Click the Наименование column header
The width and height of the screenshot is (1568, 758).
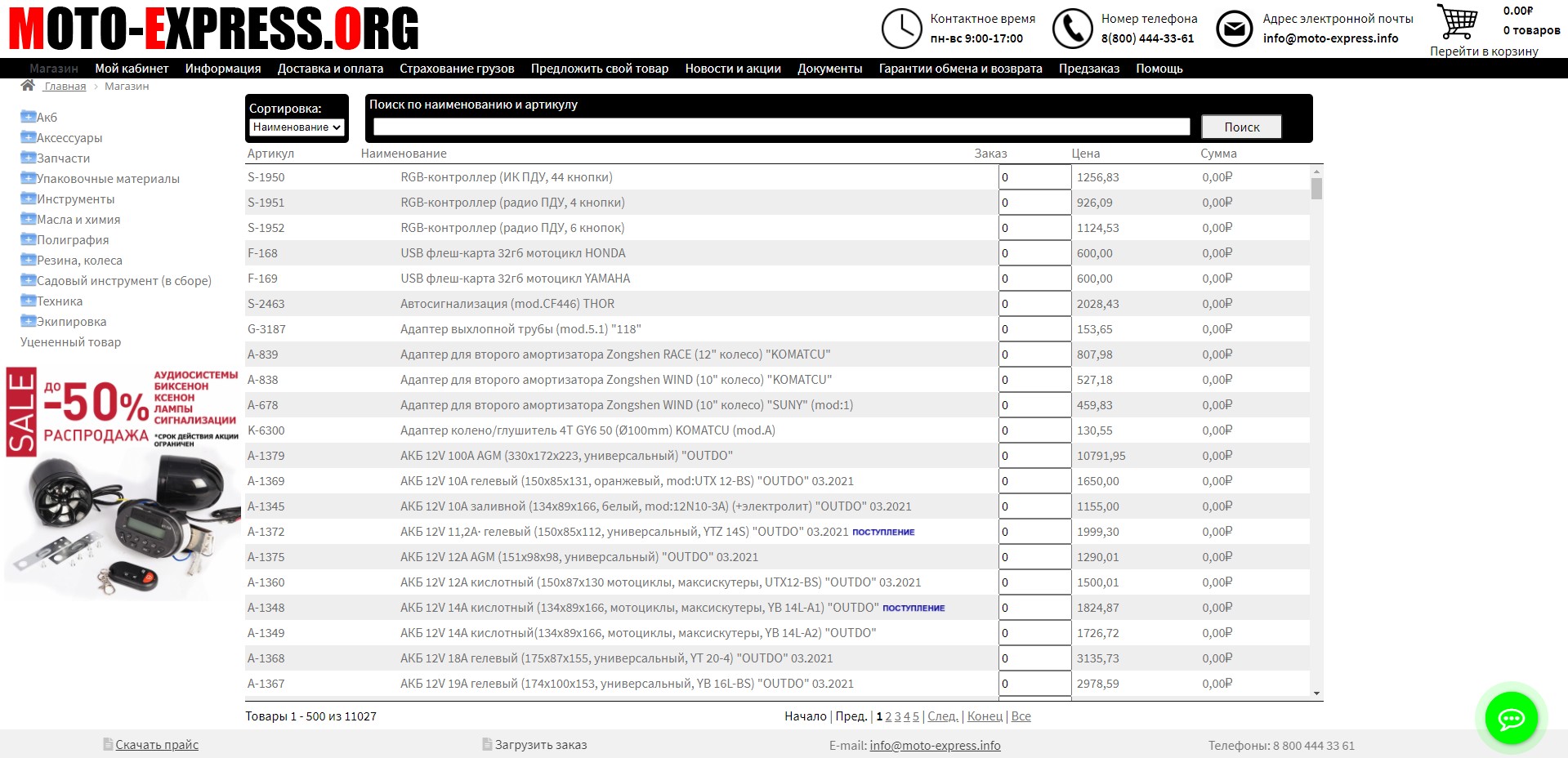click(404, 154)
